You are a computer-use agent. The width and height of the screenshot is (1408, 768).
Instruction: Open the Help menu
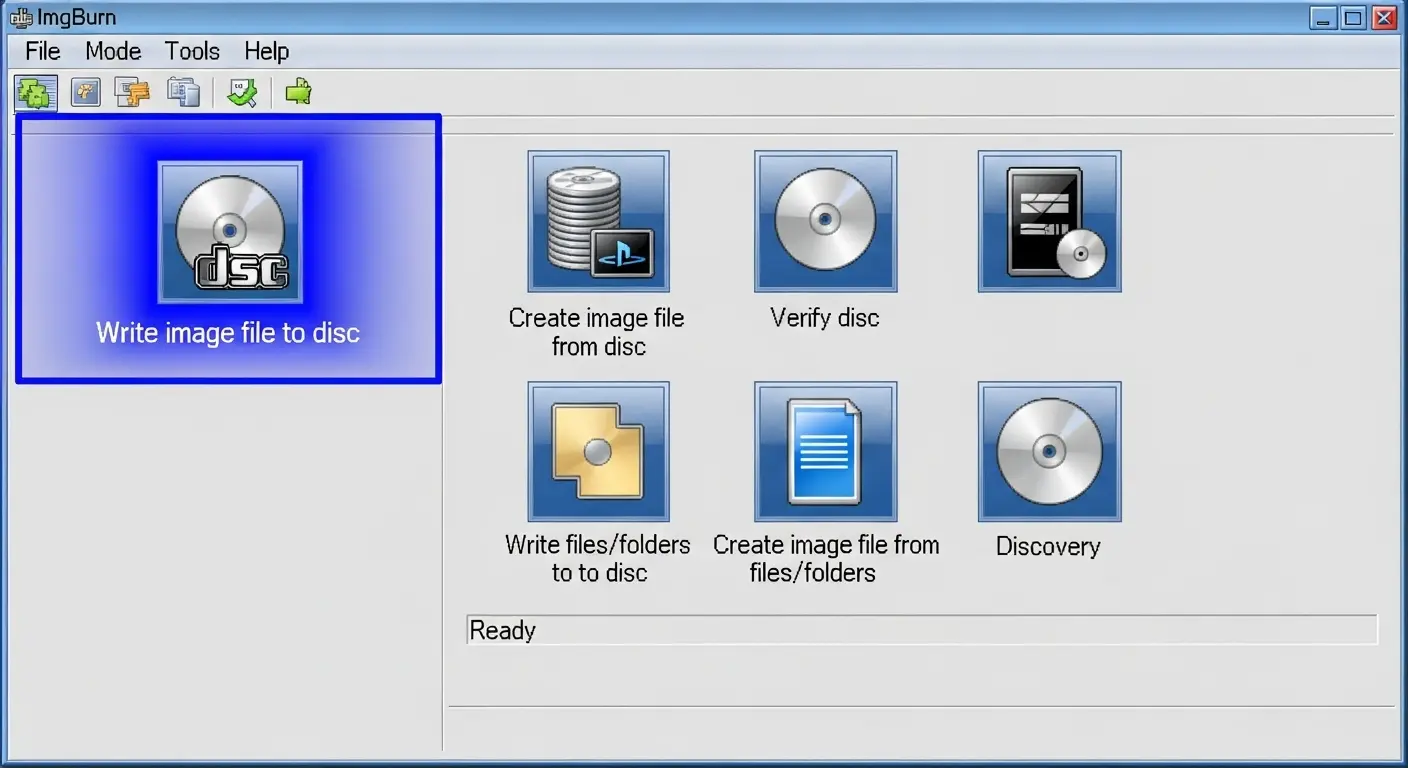pyautogui.click(x=266, y=51)
